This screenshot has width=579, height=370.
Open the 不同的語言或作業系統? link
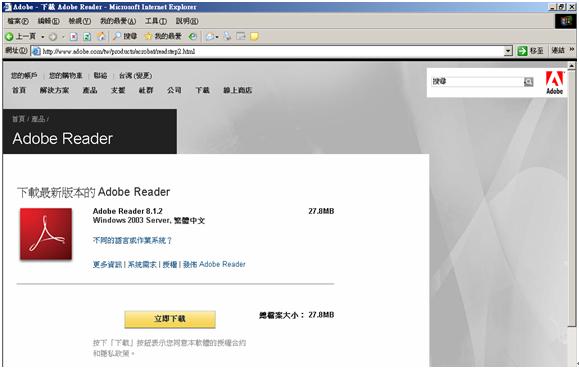click(132, 240)
